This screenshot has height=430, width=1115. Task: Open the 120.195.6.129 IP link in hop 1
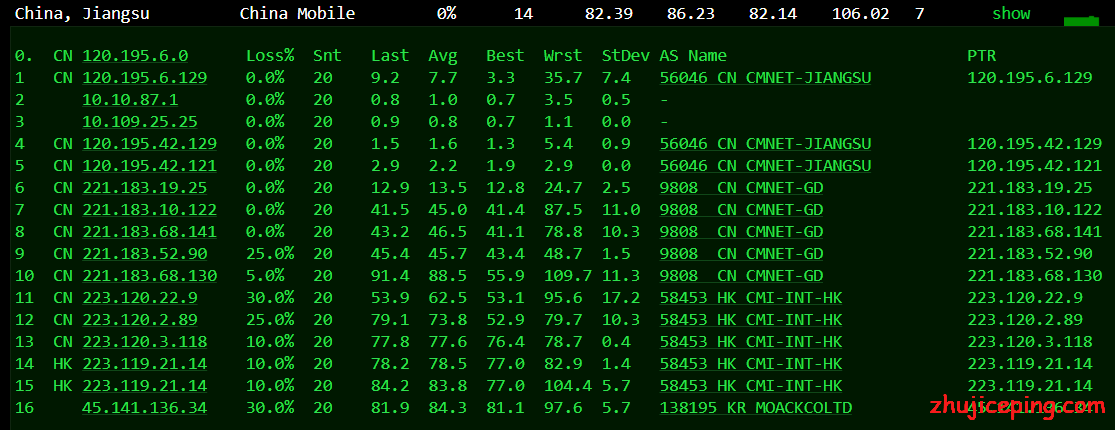[x=144, y=78]
